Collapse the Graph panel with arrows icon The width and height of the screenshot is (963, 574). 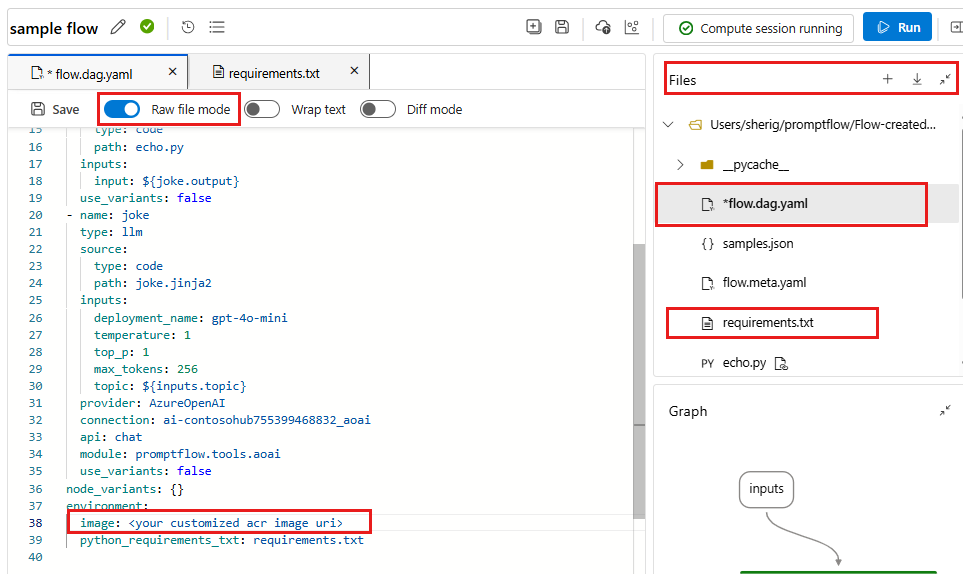(x=945, y=411)
